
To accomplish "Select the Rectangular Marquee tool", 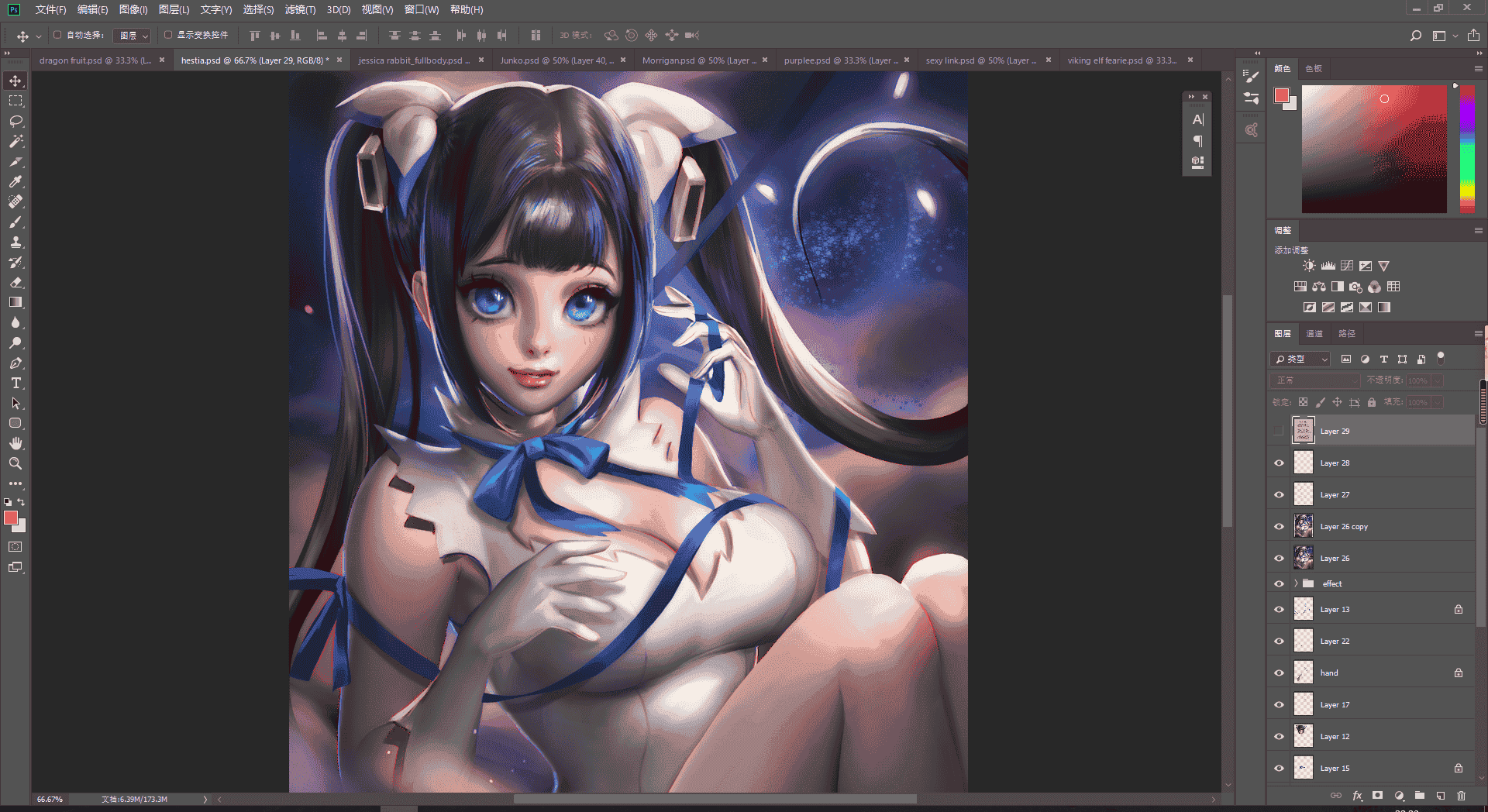I will 15,101.
